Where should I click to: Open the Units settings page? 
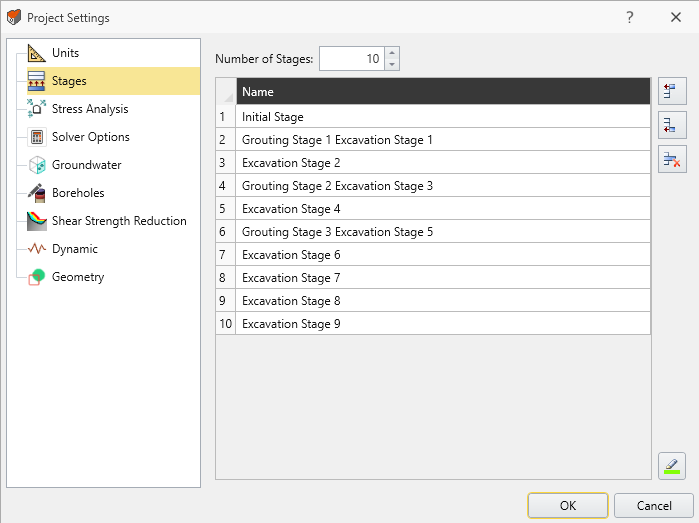(x=65, y=53)
